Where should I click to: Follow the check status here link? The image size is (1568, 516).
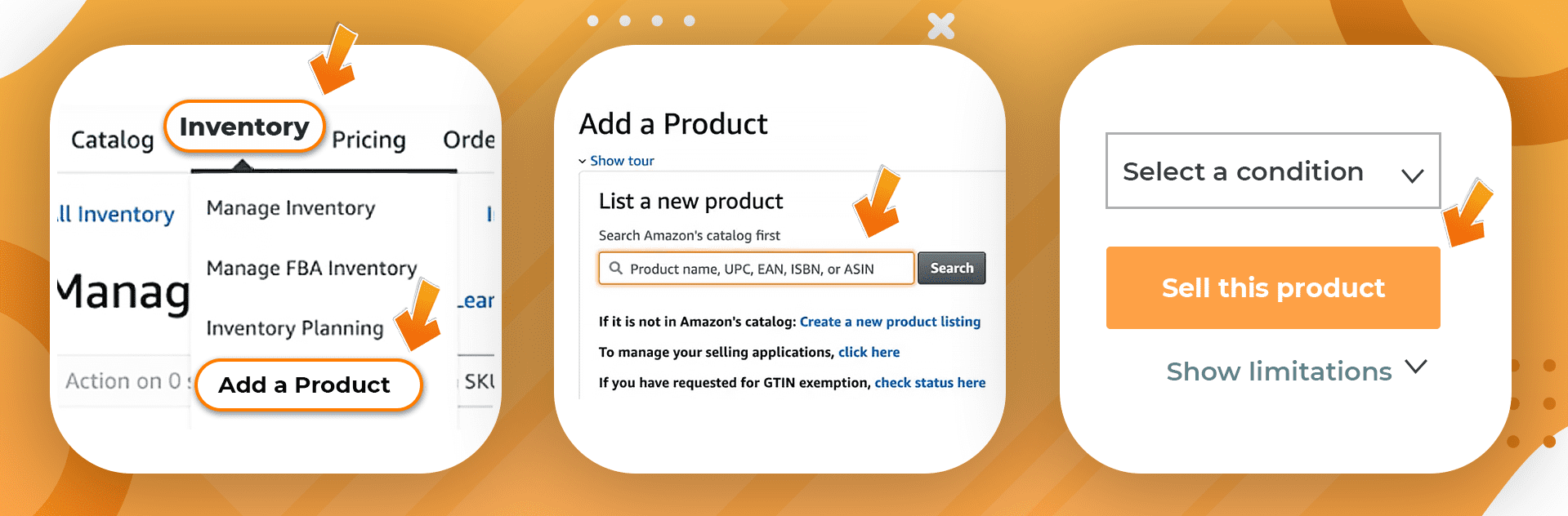pos(930,382)
